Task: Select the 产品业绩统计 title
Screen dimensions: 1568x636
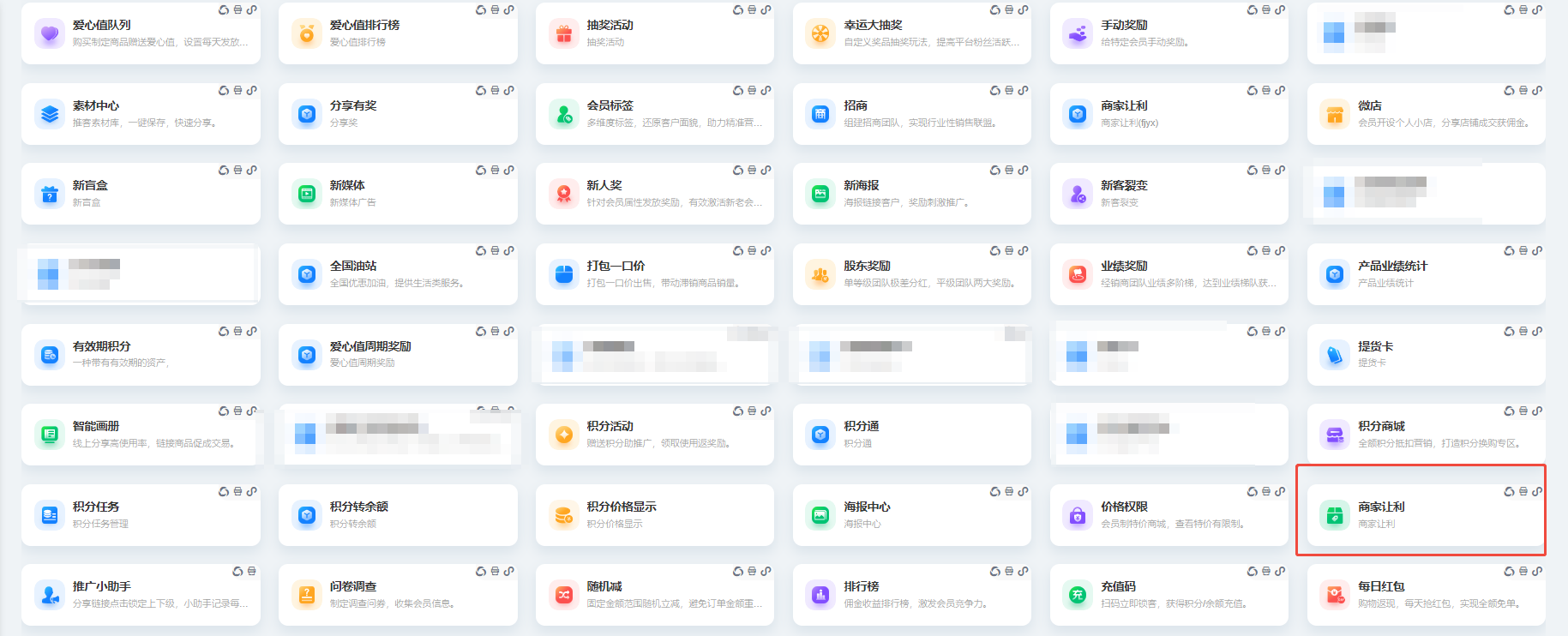Action: pos(1393,266)
